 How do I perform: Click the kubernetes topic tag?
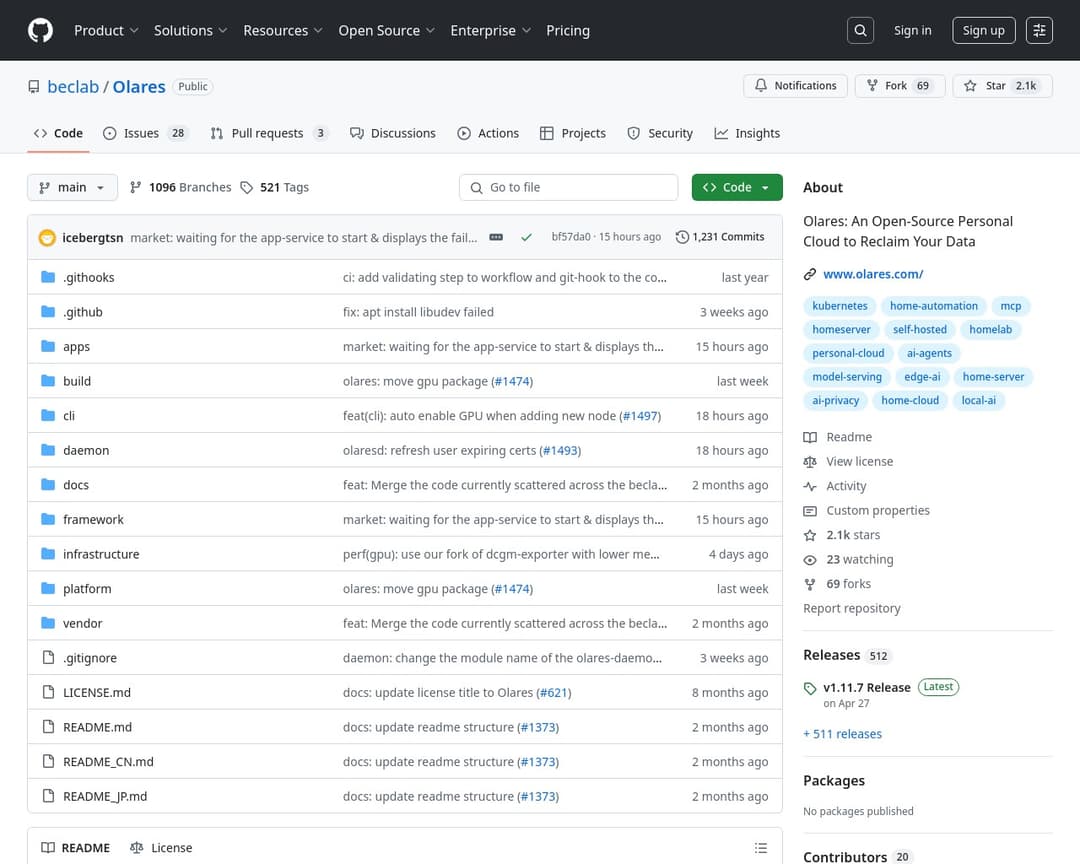(840, 306)
